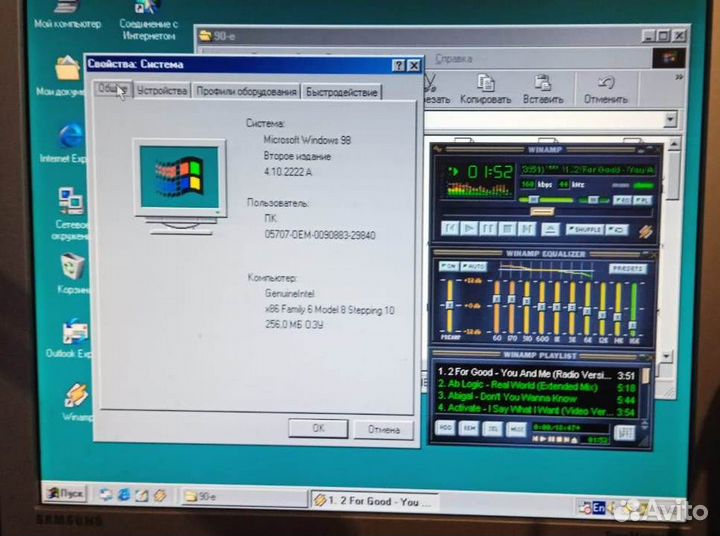Click the Winamp time display
The height and width of the screenshot is (536, 720).
coord(489,172)
